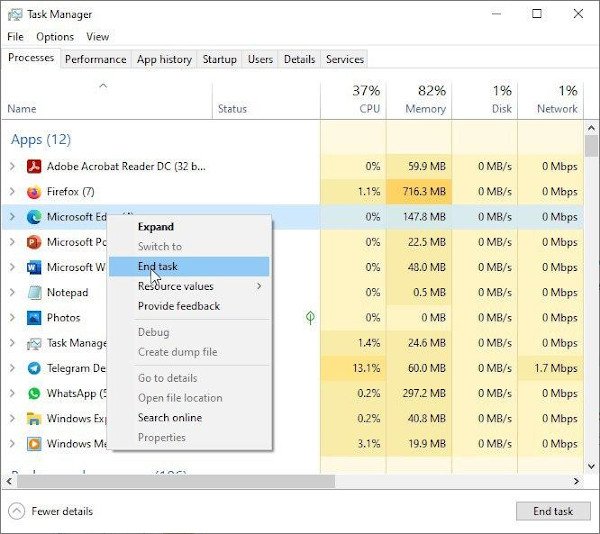
Task: Click the Fewer details label
Action: pos(62,511)
